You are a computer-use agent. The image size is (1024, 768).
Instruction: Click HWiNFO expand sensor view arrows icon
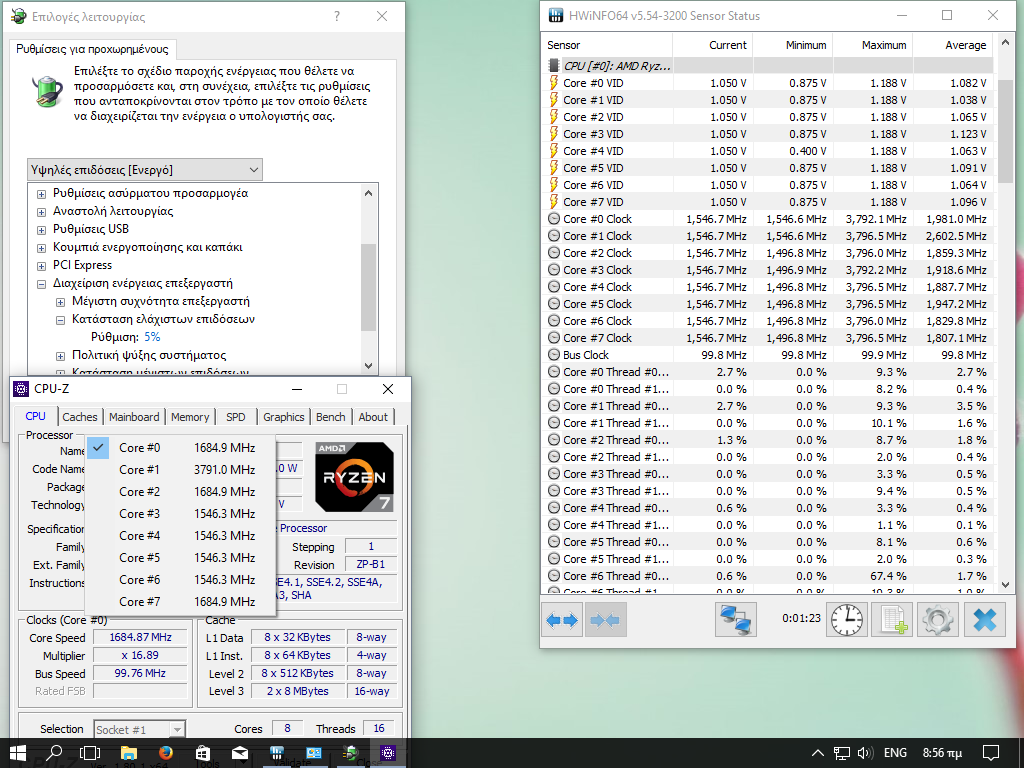click(x=562, y=619)
